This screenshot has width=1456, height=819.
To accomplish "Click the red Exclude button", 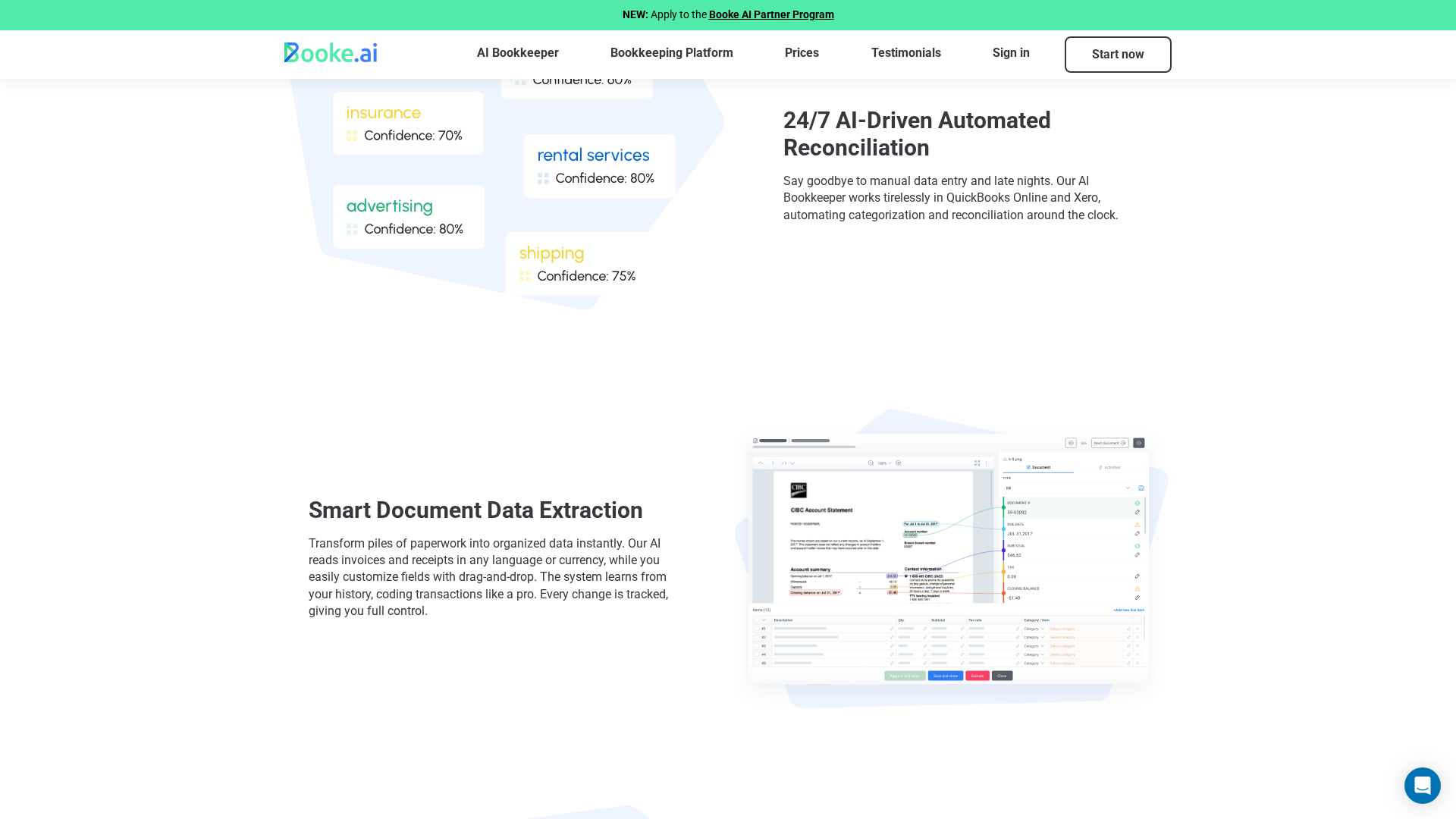I will [x=977, y=676].
